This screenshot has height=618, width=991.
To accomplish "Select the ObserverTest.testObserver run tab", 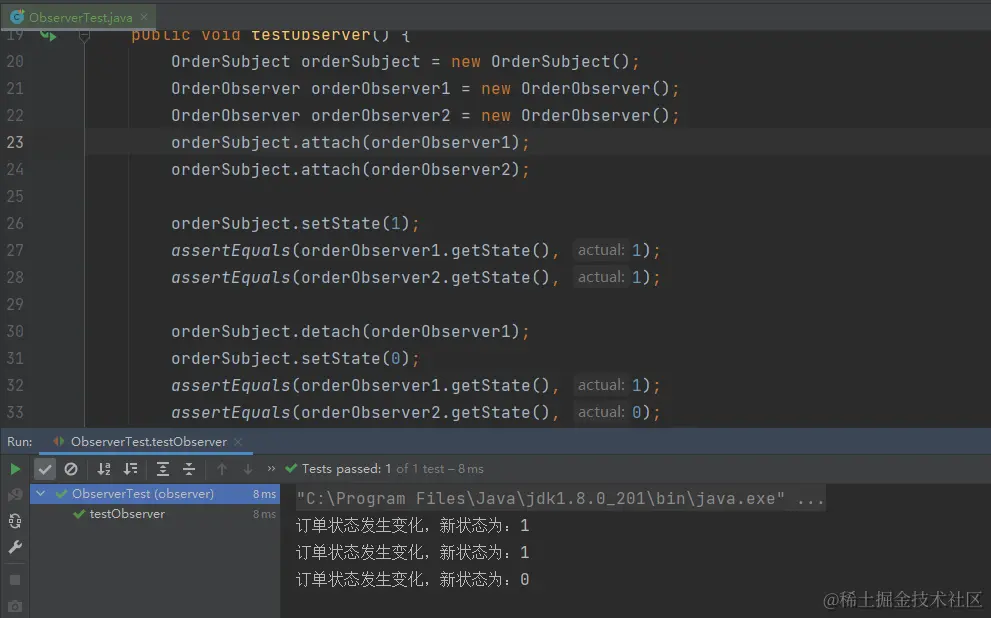I will coord(148,442).
